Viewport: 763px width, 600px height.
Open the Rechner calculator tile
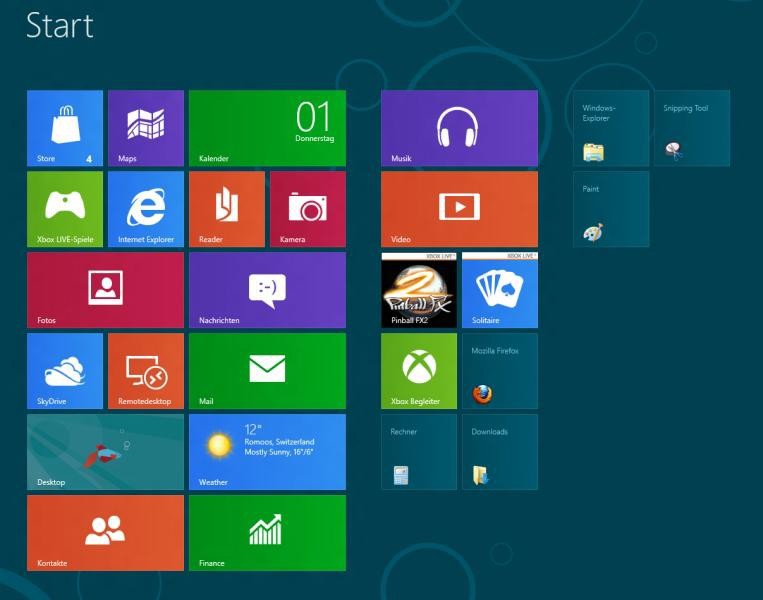click(x=419, y=452)
